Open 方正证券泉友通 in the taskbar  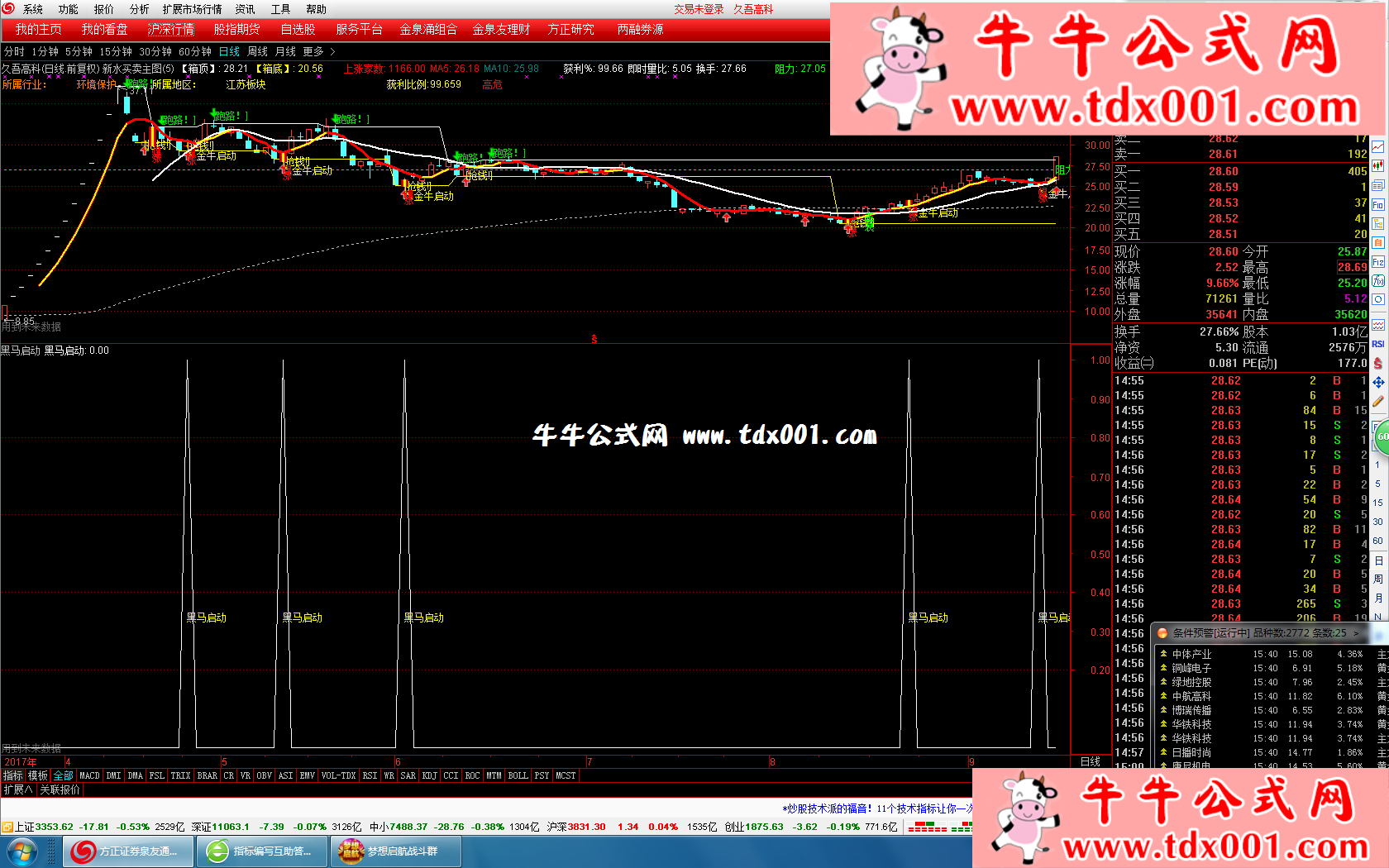click(x=128, y=851)
